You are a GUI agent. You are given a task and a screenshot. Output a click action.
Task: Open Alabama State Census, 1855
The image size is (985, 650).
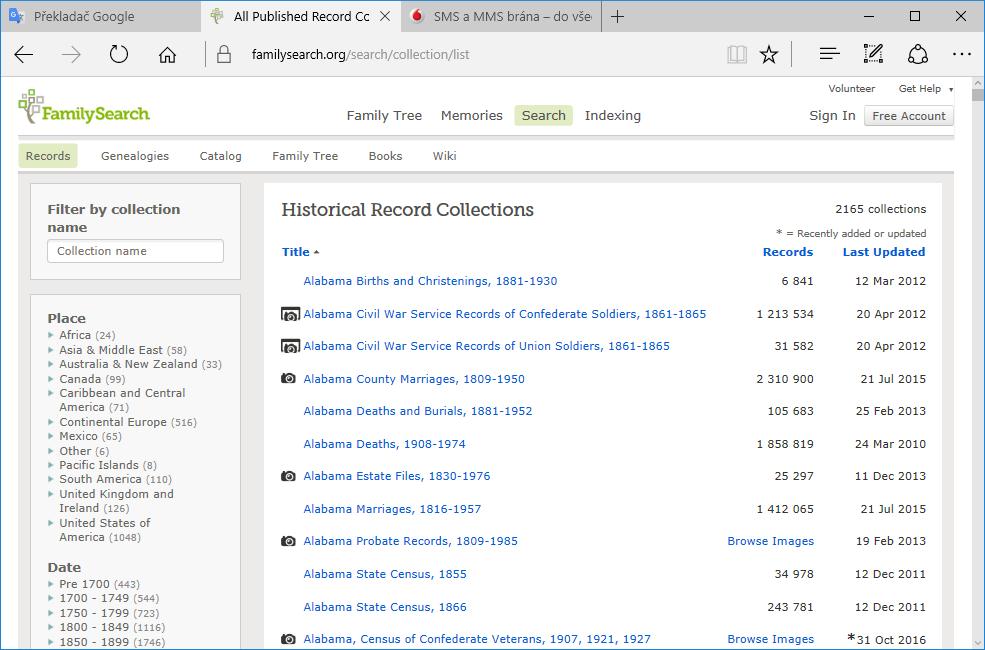click(x=385, y=574)
